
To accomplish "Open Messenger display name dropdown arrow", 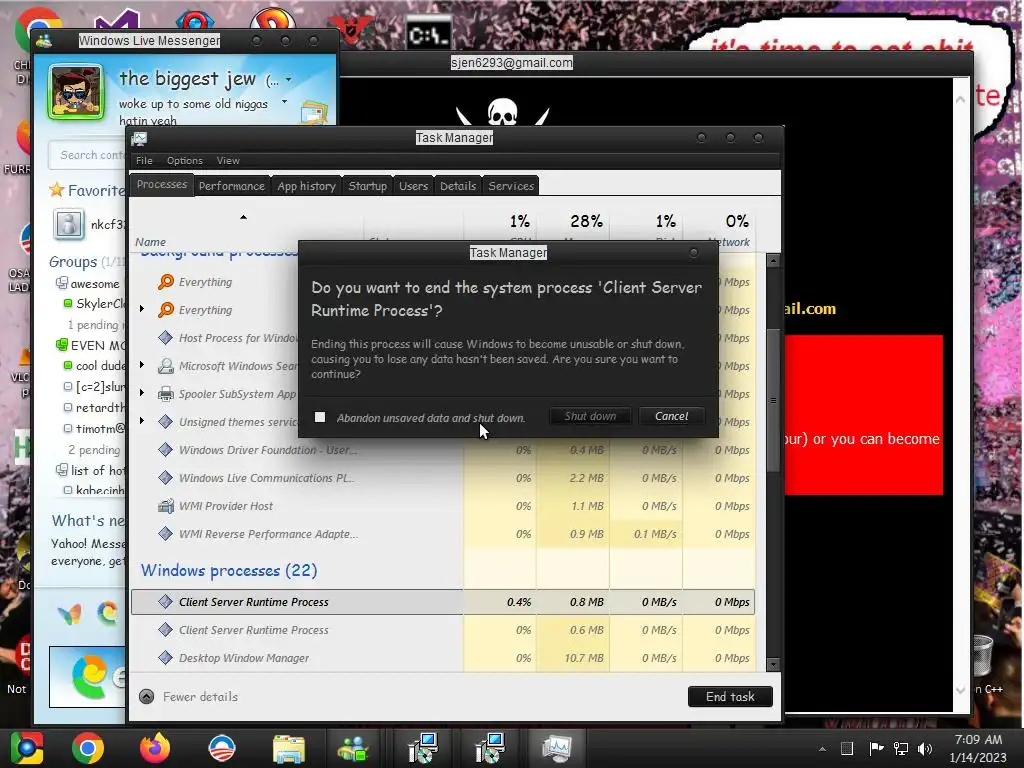I will 288,80.
